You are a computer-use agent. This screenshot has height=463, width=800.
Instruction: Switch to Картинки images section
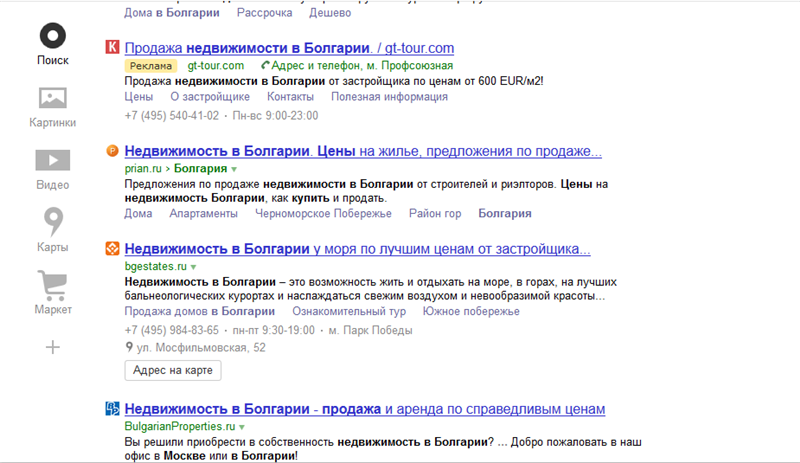(x=53, y=98)
